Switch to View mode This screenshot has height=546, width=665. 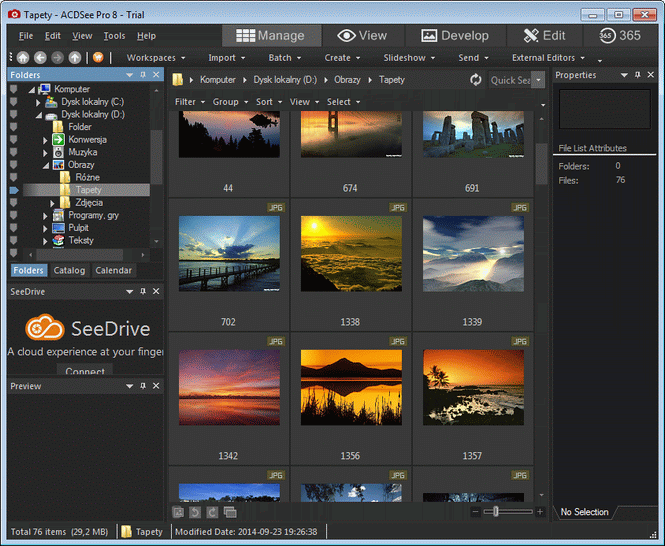click(362, 36)
